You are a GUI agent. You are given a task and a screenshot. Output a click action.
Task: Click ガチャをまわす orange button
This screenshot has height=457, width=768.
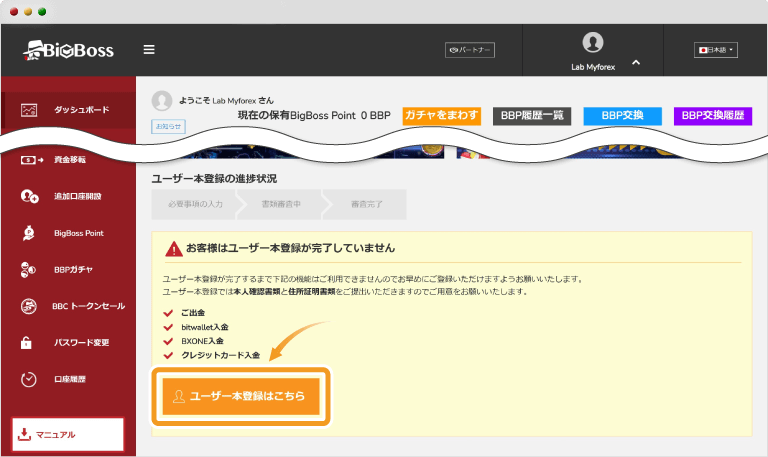pyautogui.click(x=441, y=116)
